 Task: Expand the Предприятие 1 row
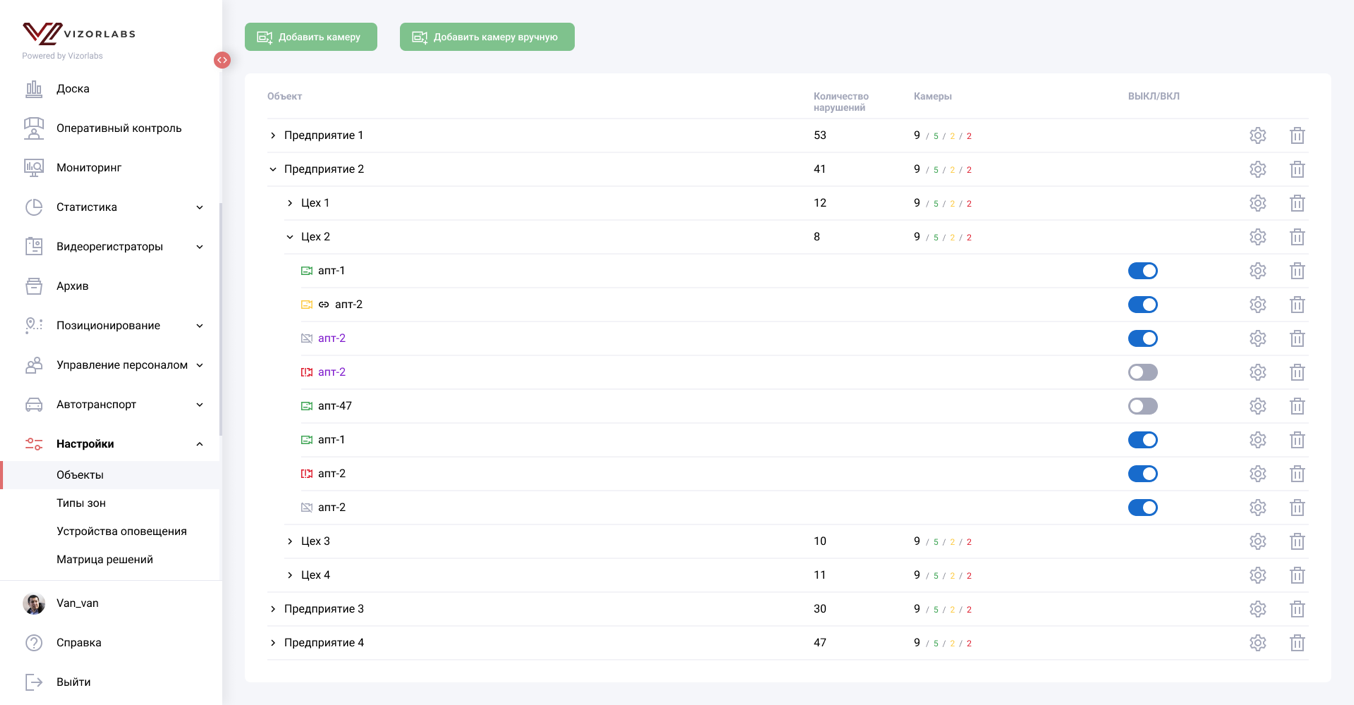(273, 135)
